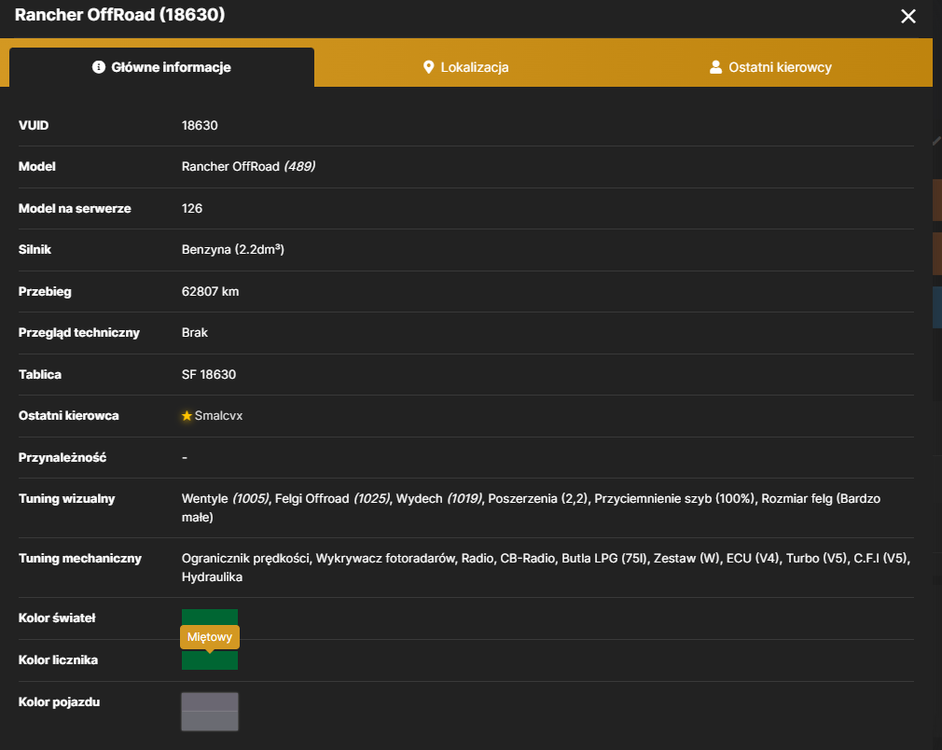Click the mileage value 62807 km
This screenshot has height=750, width=942.
point(210,291)
